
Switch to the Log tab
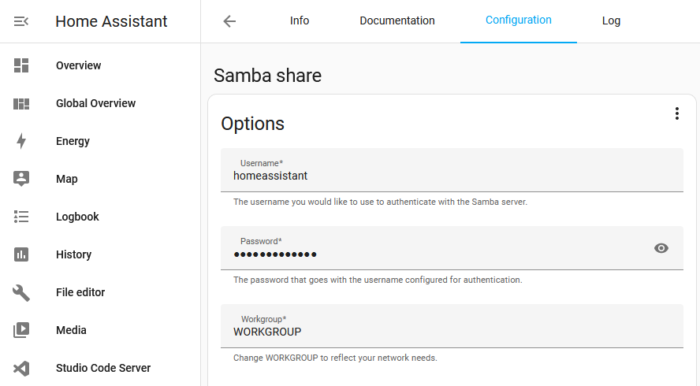click(x=611, y=21)
